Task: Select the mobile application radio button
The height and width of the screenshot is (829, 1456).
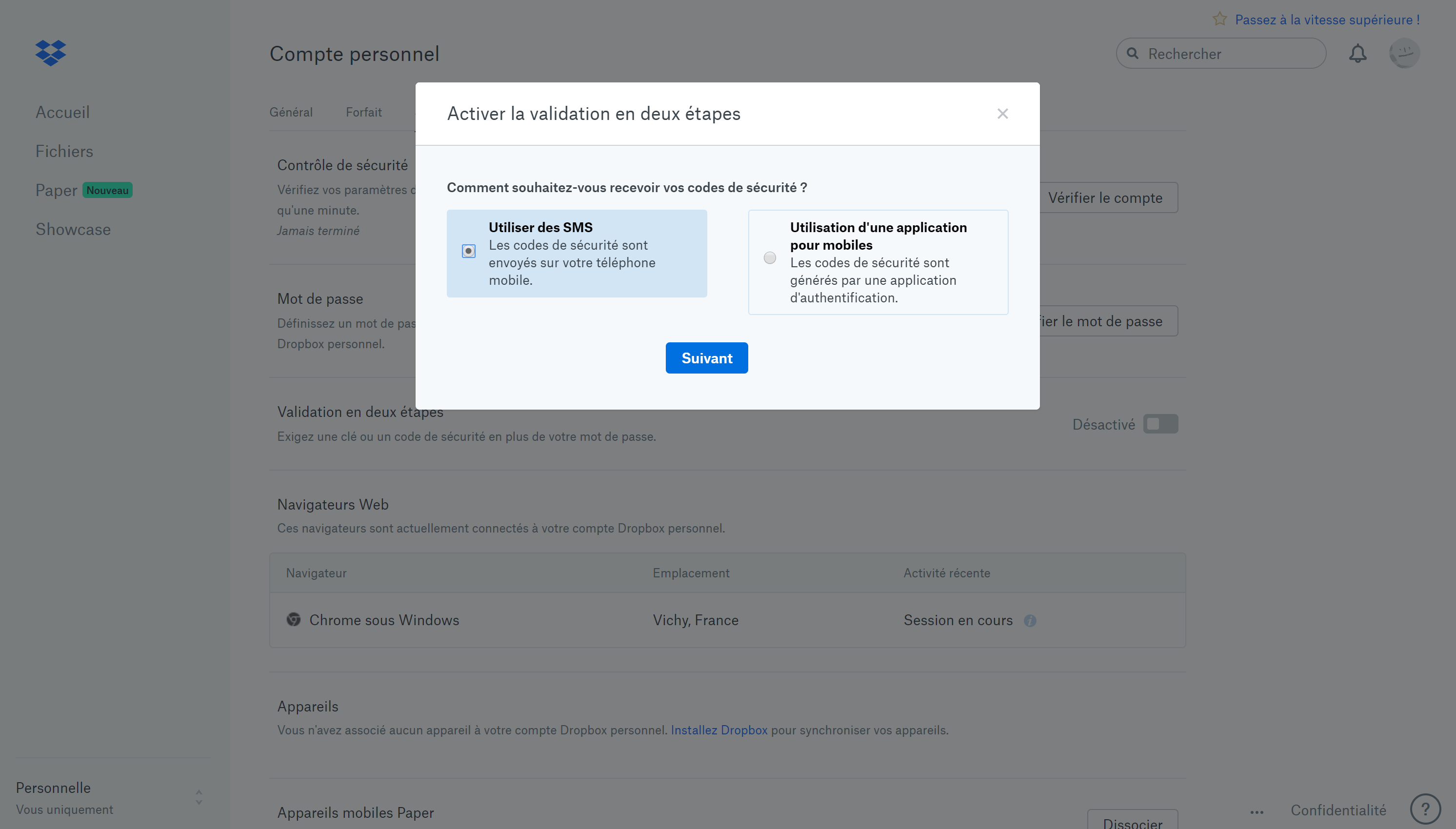Action: (770, 258)
